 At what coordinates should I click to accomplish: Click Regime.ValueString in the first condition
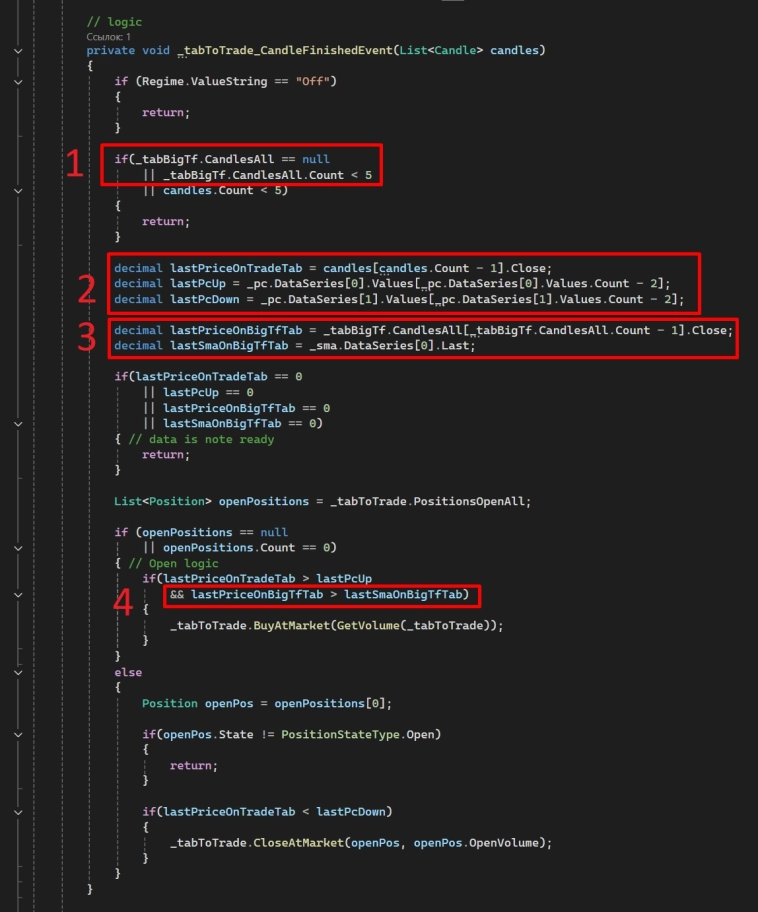[x=204, y=81]
